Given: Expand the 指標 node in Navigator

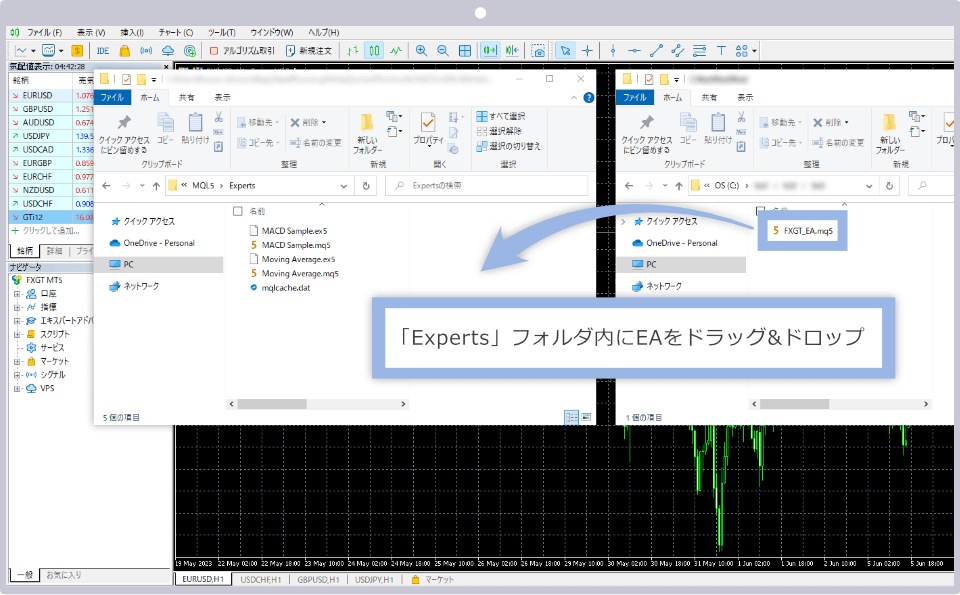Looking at the screenshot, I should pos(17,307).
